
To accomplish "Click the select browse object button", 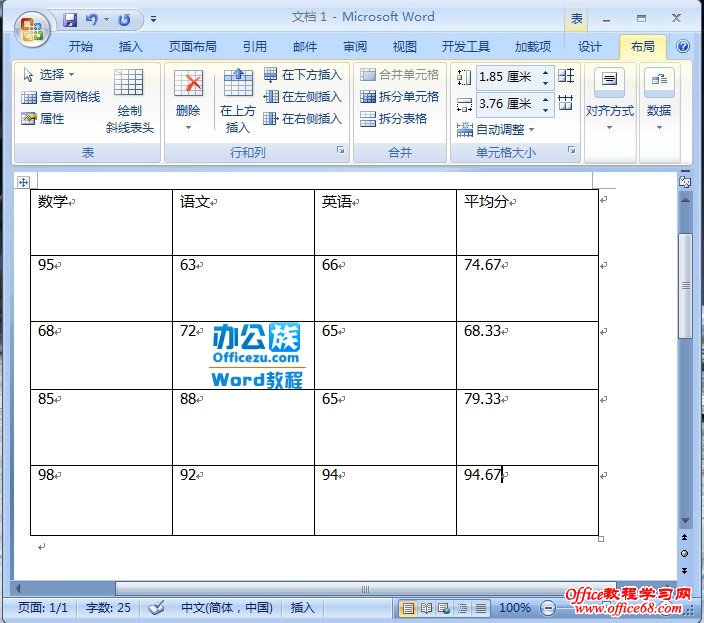I will point(685,554).
